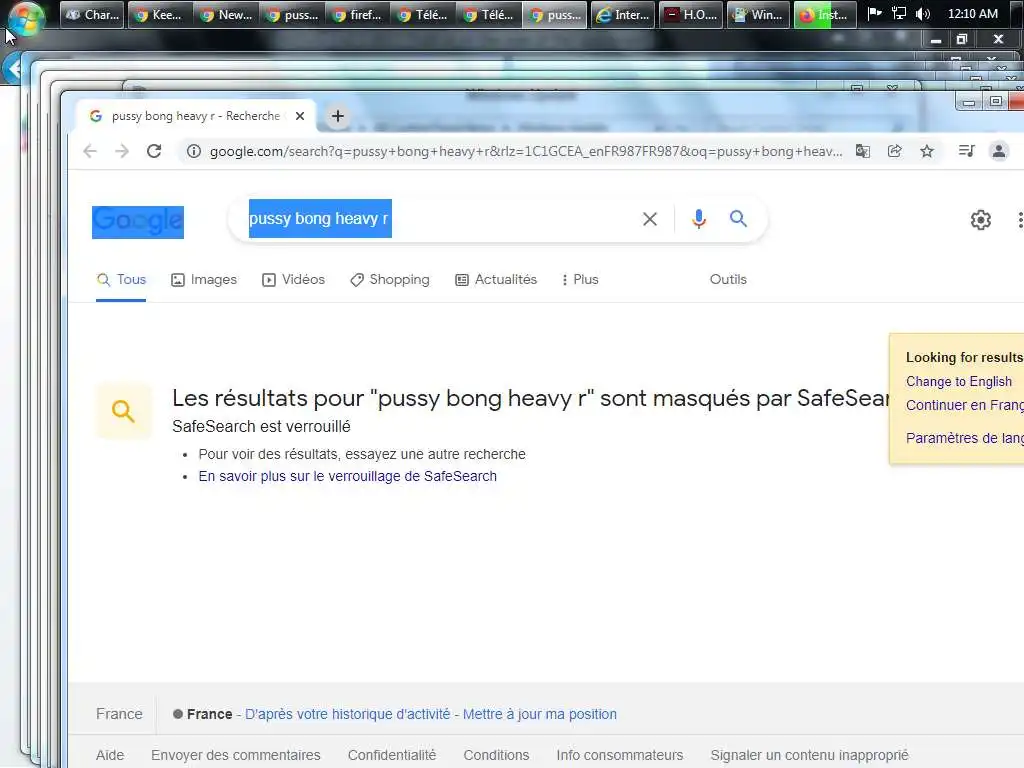The width and height of the screenshot is (1024, 768).
Task: Open volume speaker in system tray
Action: pyautogui.click(x=922, y=14)
